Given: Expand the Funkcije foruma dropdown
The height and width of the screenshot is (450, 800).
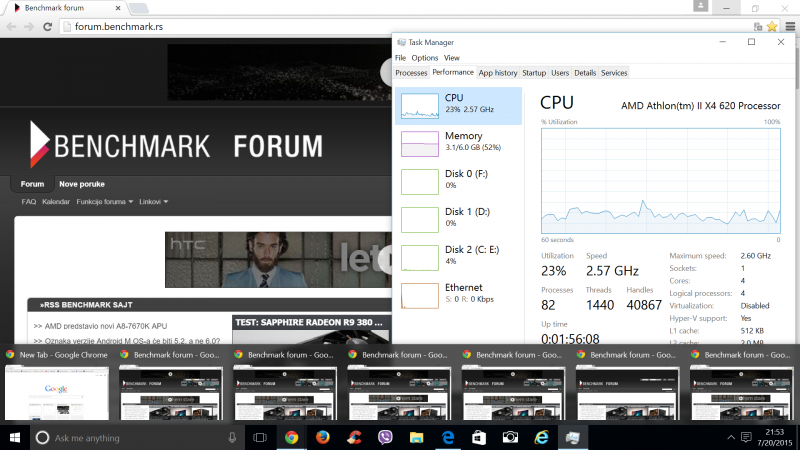Looking at the screenshot, I should tap(105, 202).
